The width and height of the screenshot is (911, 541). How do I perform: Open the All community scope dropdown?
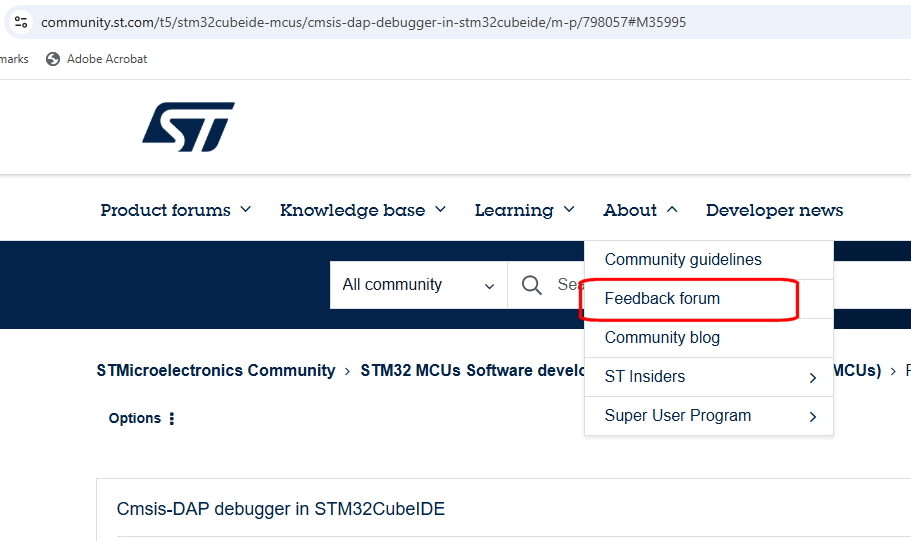pos(418,285)
